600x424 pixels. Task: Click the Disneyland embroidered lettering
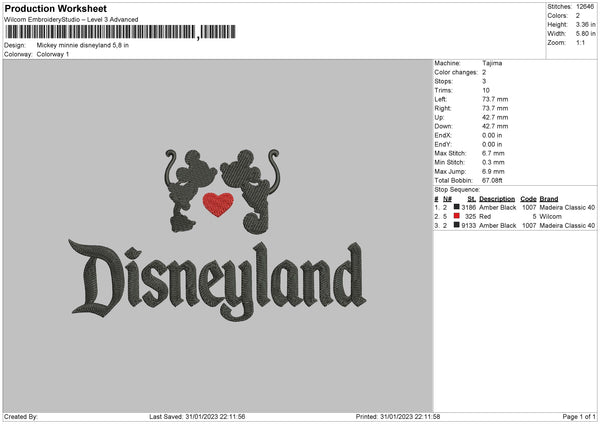tap(217, 281)
